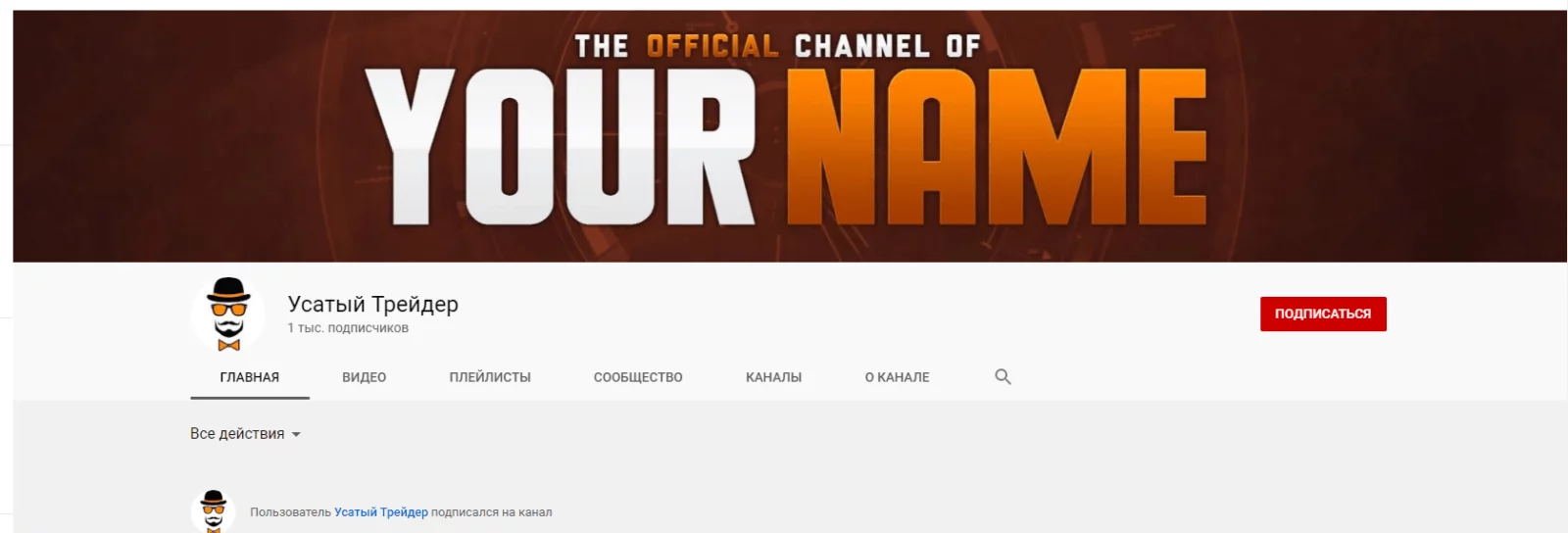Open the КАНАЛЫ tab

pyautogui.click(x=773, y=377)
